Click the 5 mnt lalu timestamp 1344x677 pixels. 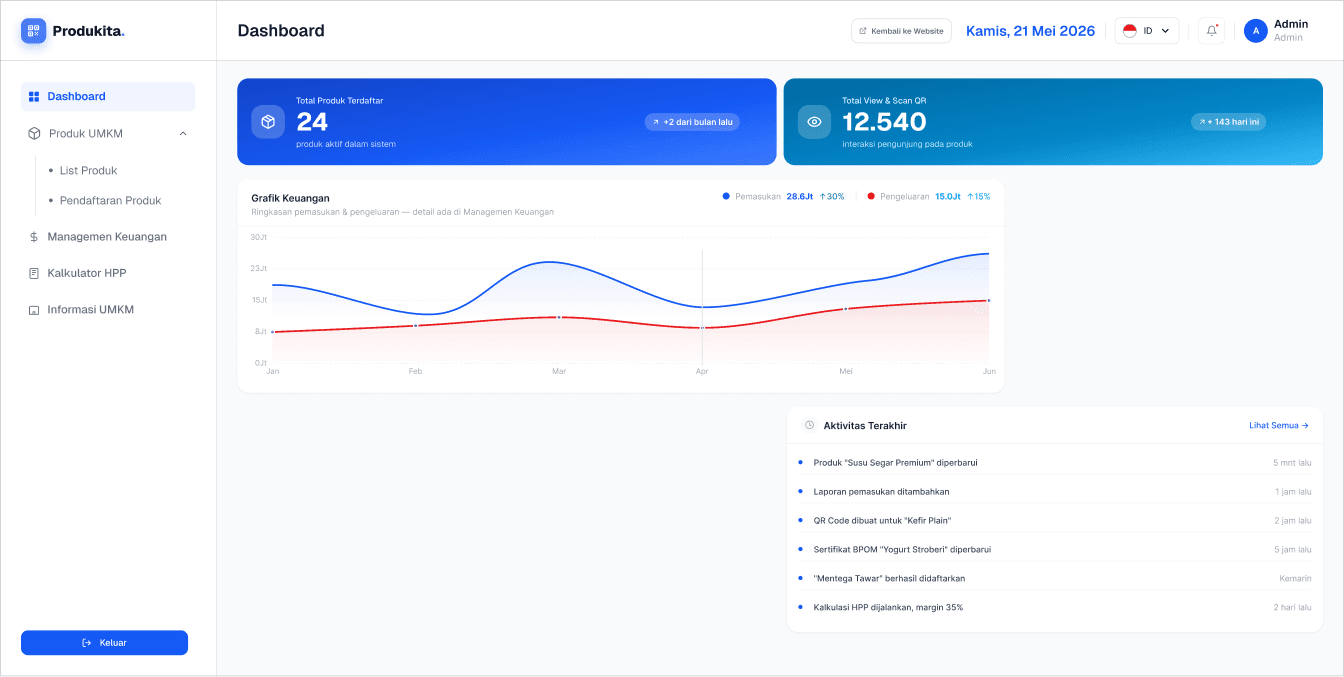click(x=1292, y=463)
